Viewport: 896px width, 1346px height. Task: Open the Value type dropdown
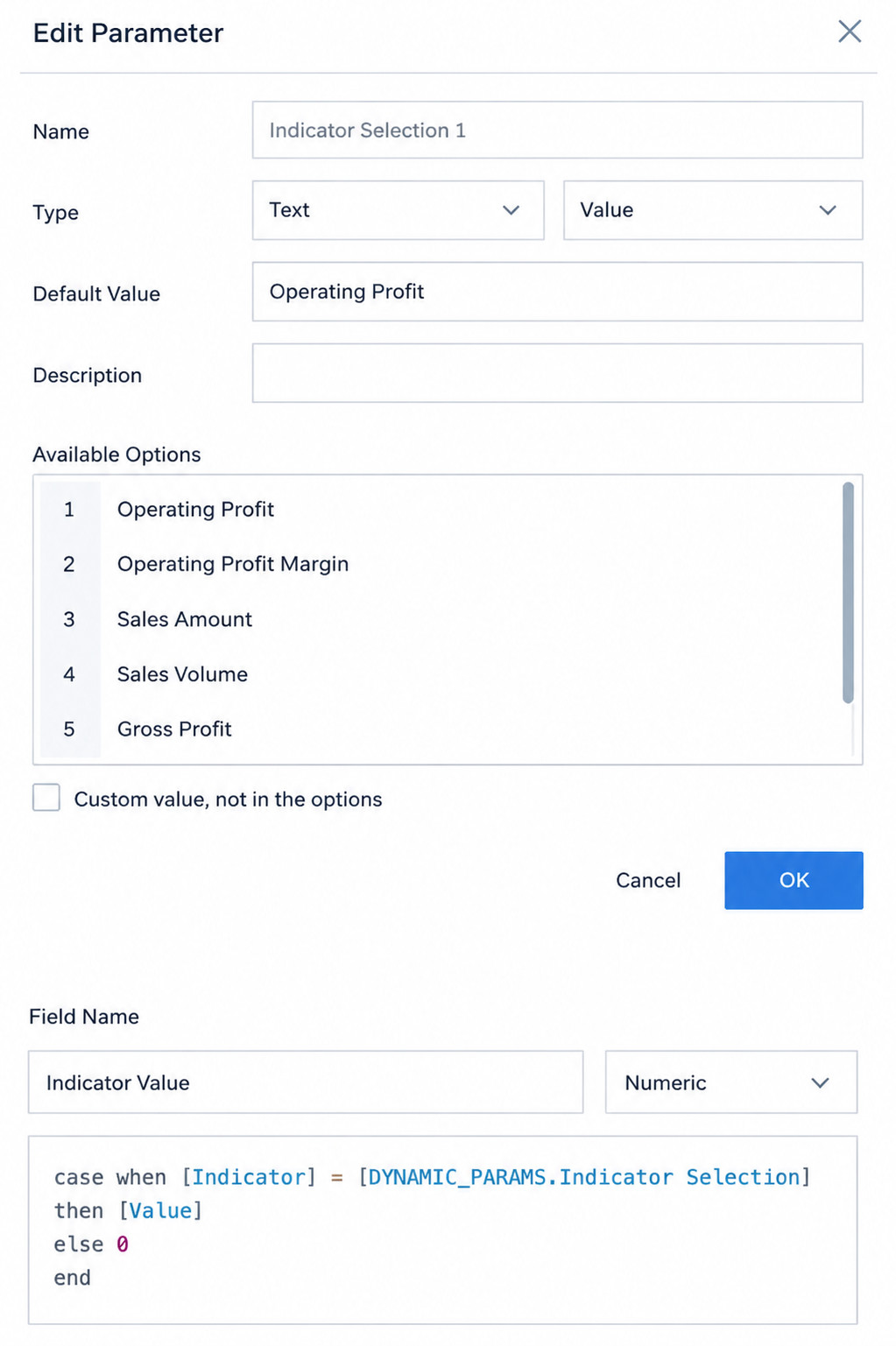[712, 210]
